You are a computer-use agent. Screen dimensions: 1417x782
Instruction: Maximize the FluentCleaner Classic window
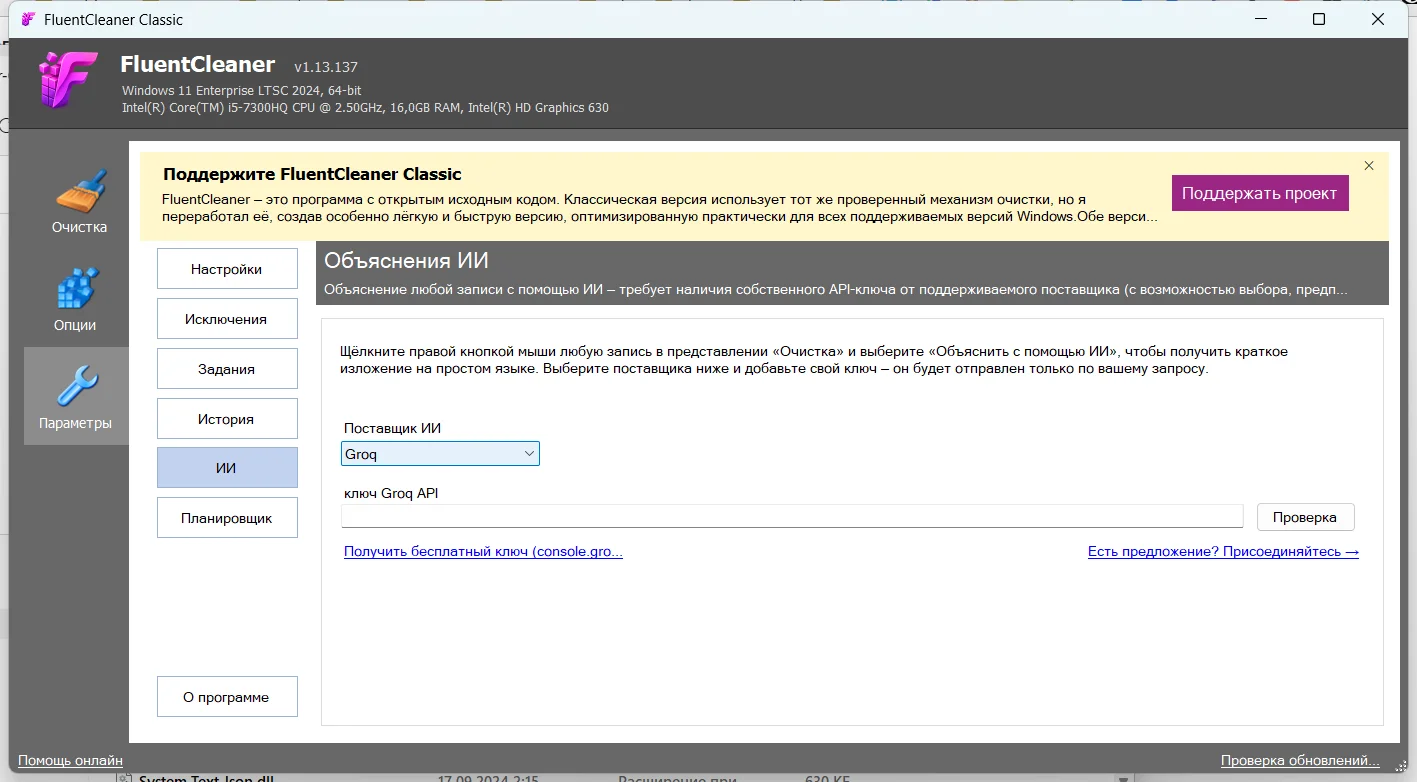tap(1319, 19)
